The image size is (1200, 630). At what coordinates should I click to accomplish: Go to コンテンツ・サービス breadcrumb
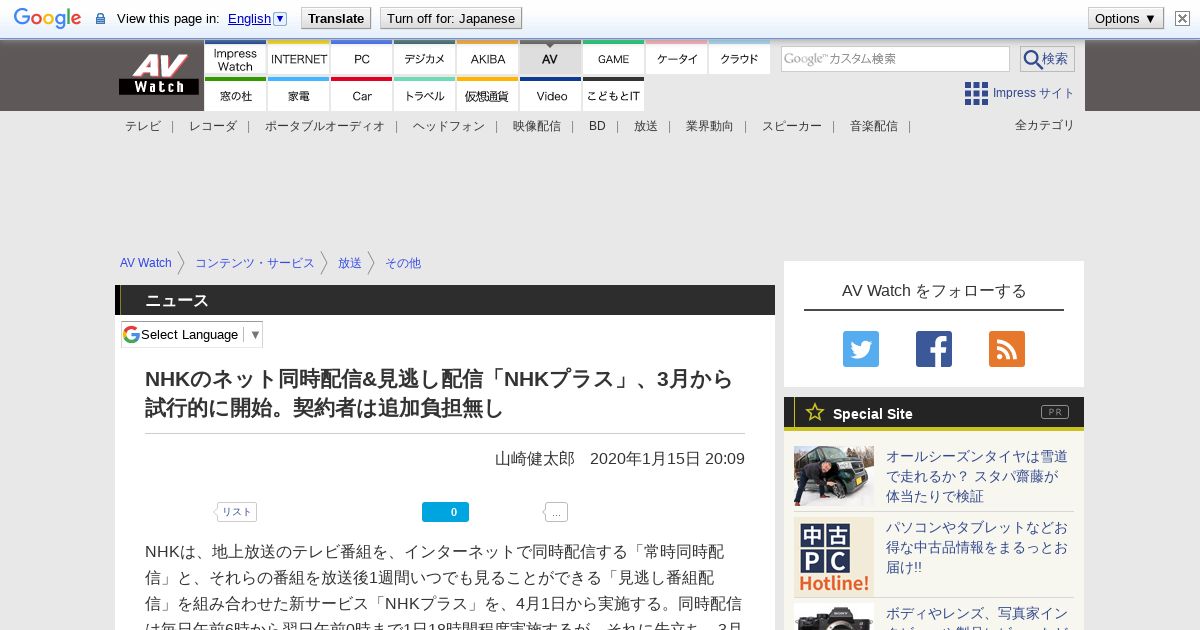255,263
